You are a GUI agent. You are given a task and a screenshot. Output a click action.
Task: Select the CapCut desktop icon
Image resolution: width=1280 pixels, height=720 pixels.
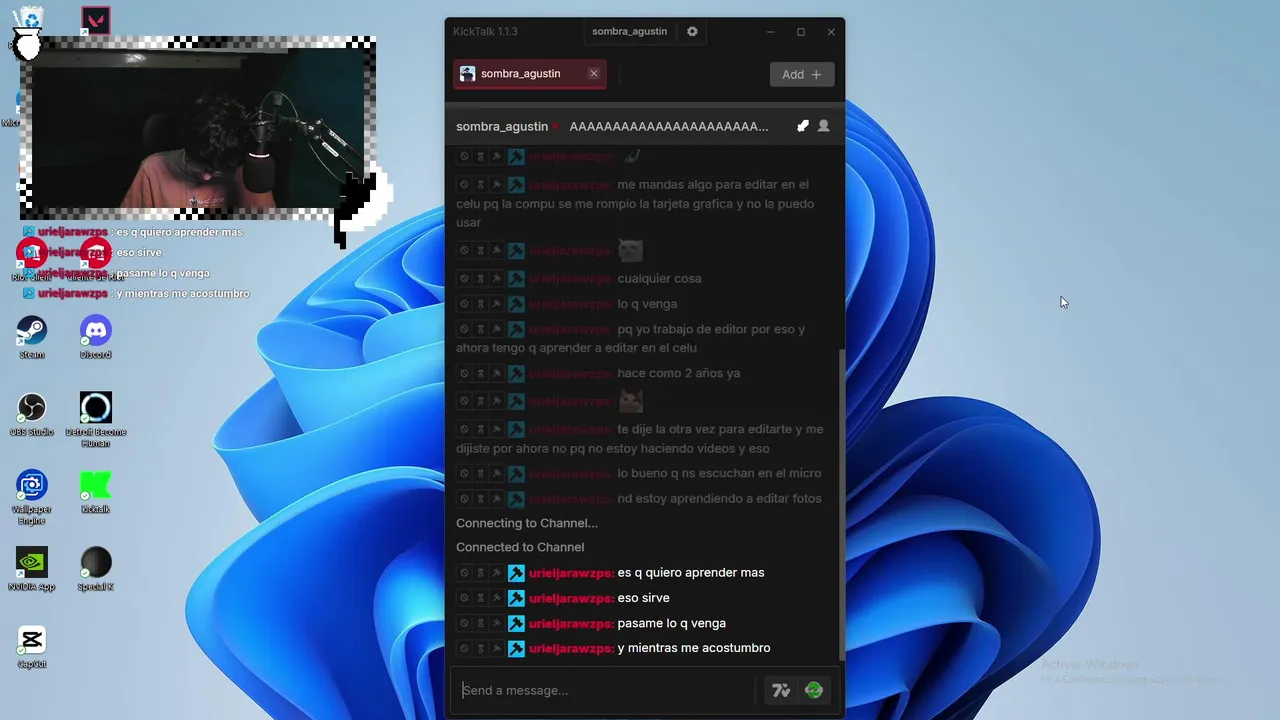(x=32, y=646)
